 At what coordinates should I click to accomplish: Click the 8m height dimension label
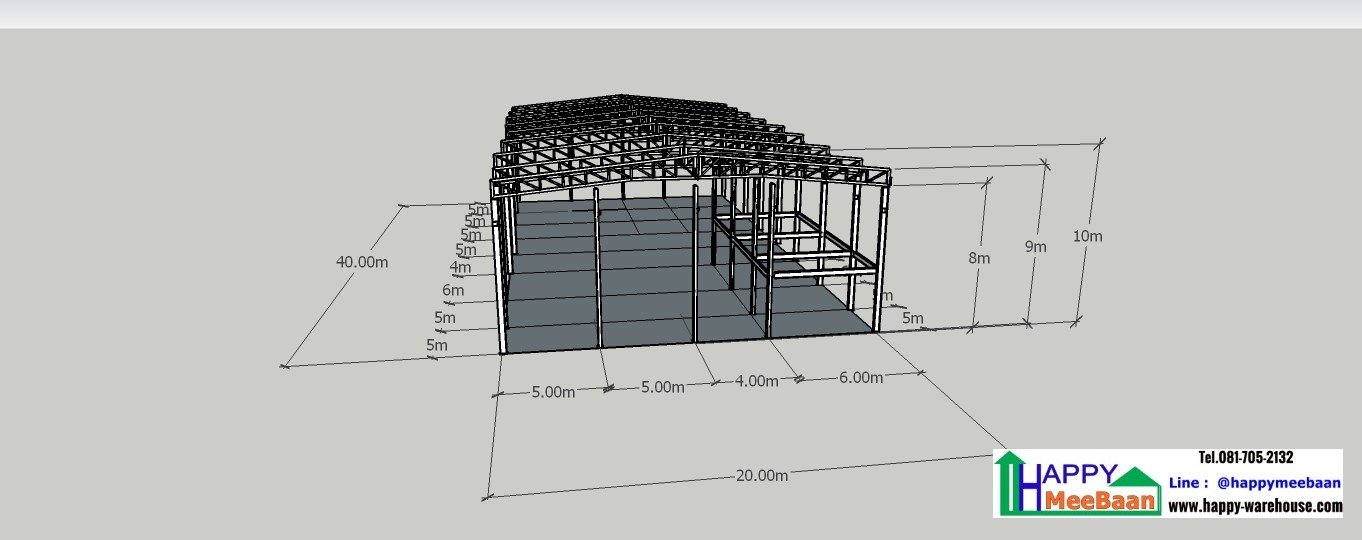[x=979, y=258]
